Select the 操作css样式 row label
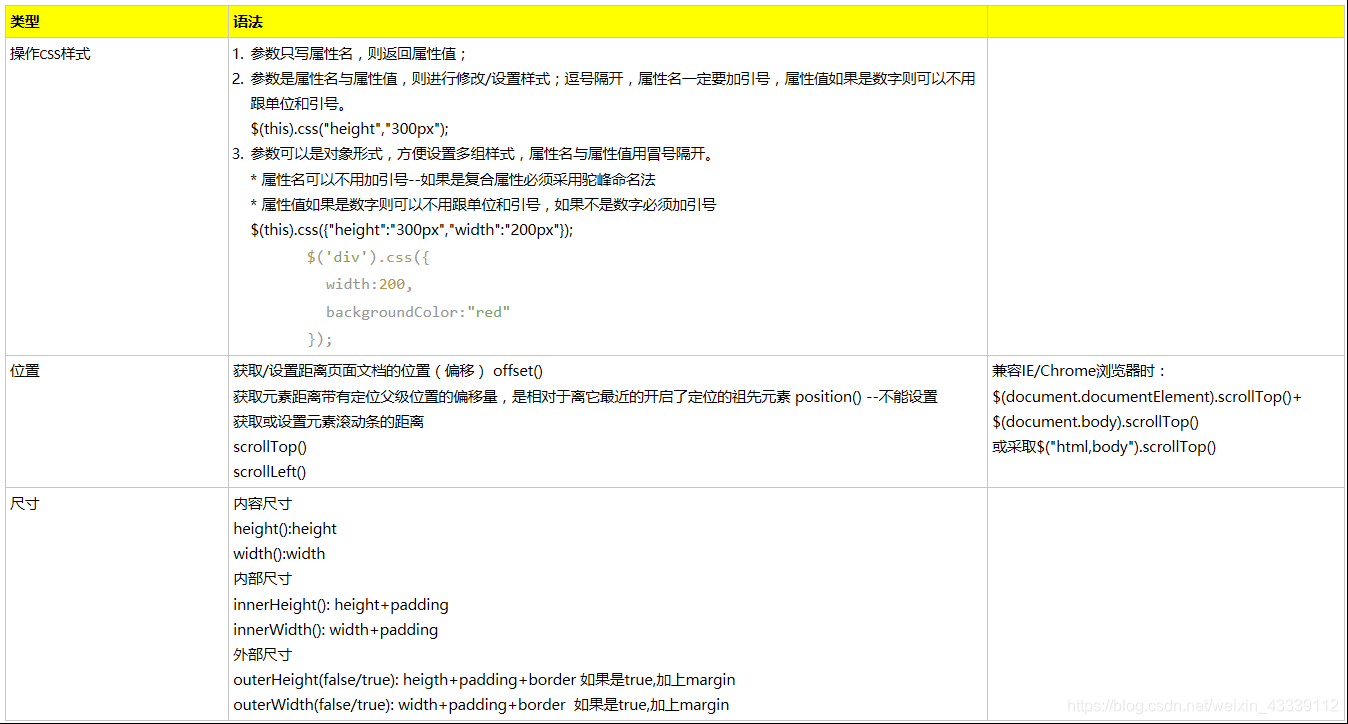The height and width of the screenshot is (724, 1348). pyautogui.click(x=50, y=54)
